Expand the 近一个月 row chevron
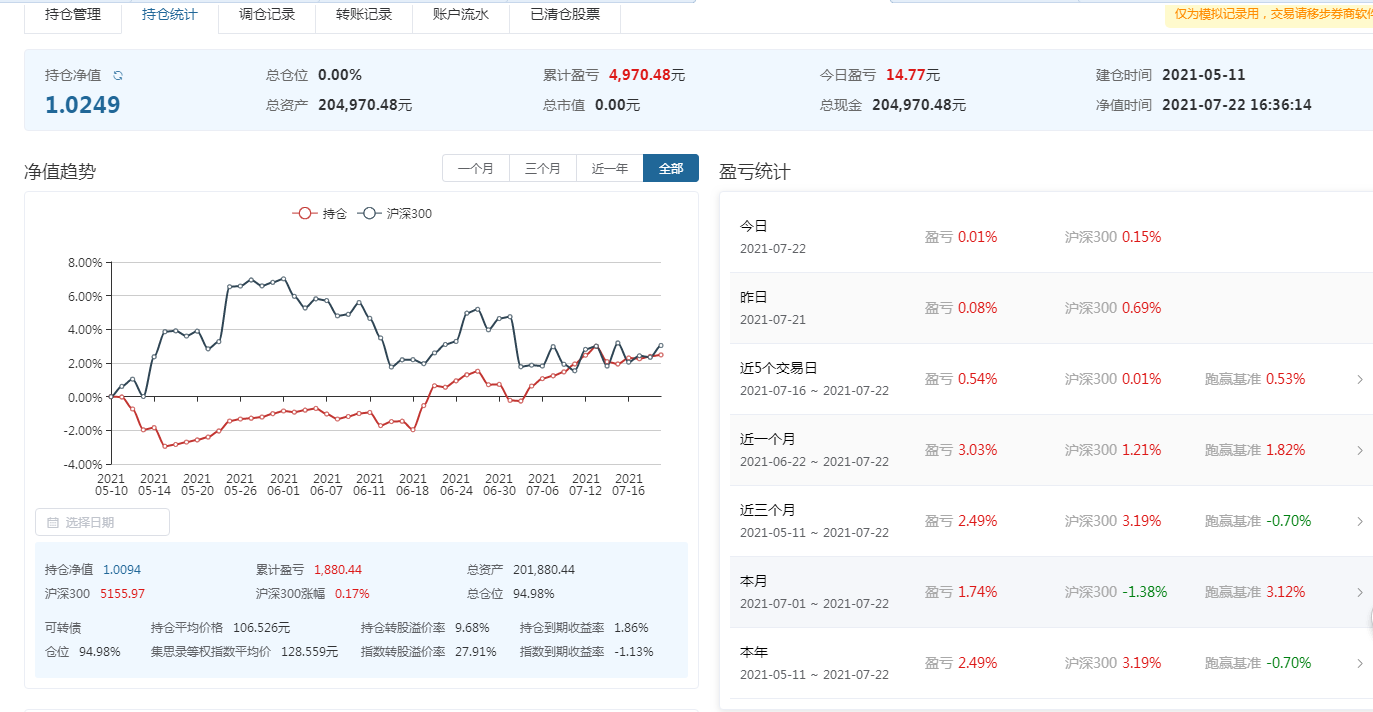 point(1359,450)
